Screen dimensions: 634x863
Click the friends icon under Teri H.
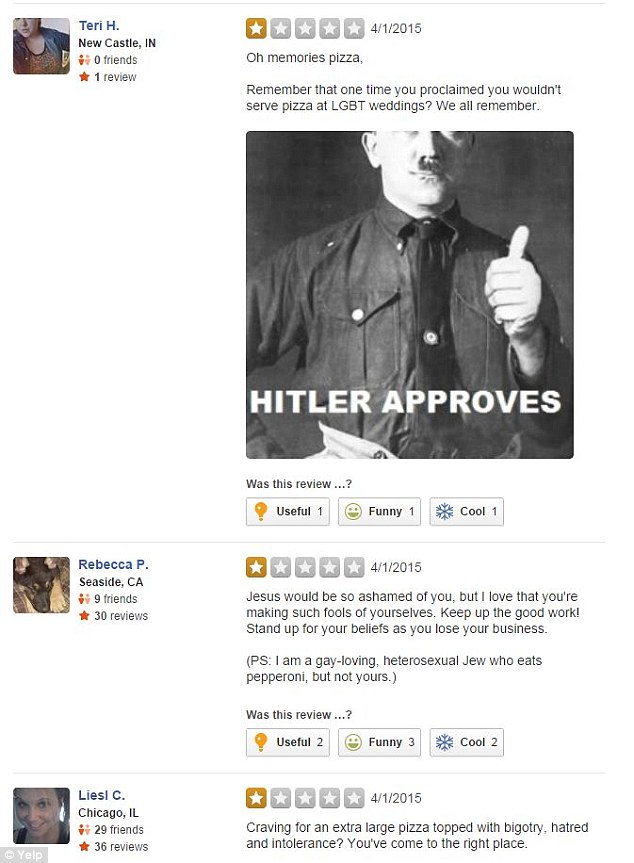pyautogui.click(x=84, y=59)
